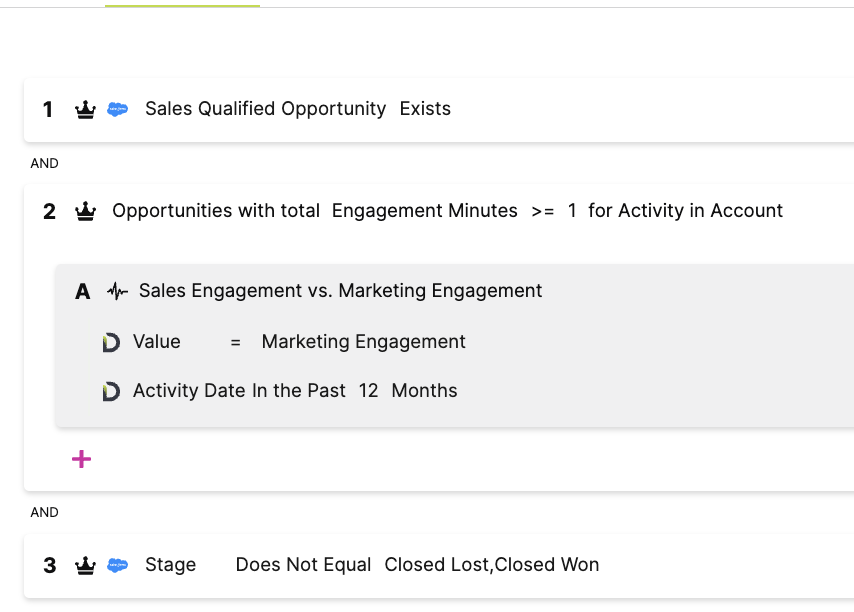The height and width of the screenshot is (612, 854).
Task: Click the Salesforce cloud icon in rule 1
Action: (117, 109)
